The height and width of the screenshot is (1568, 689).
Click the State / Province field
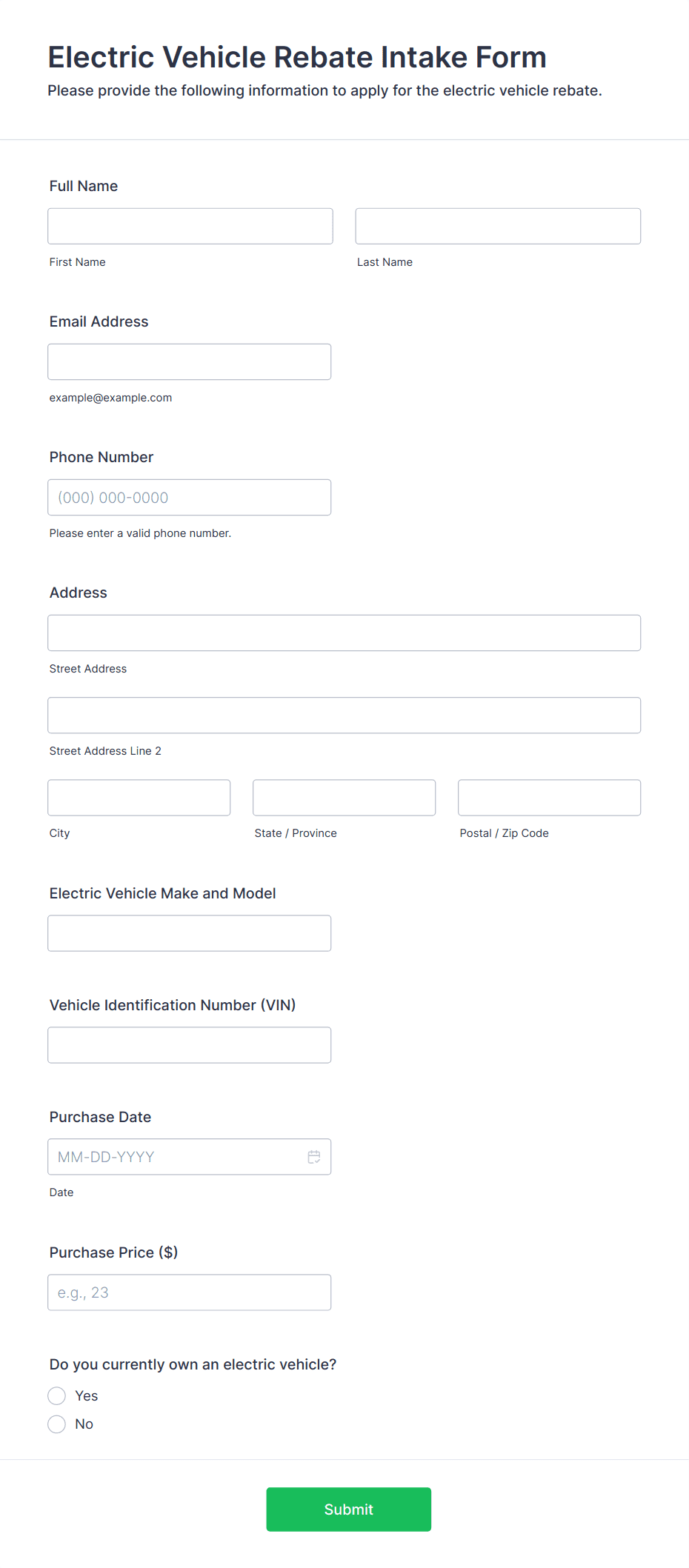point(344,797)
